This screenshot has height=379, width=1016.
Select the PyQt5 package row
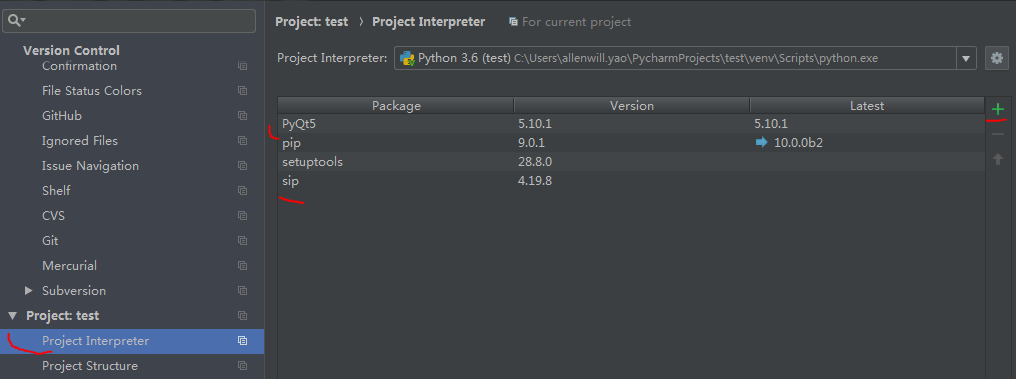tap(631, 123)
